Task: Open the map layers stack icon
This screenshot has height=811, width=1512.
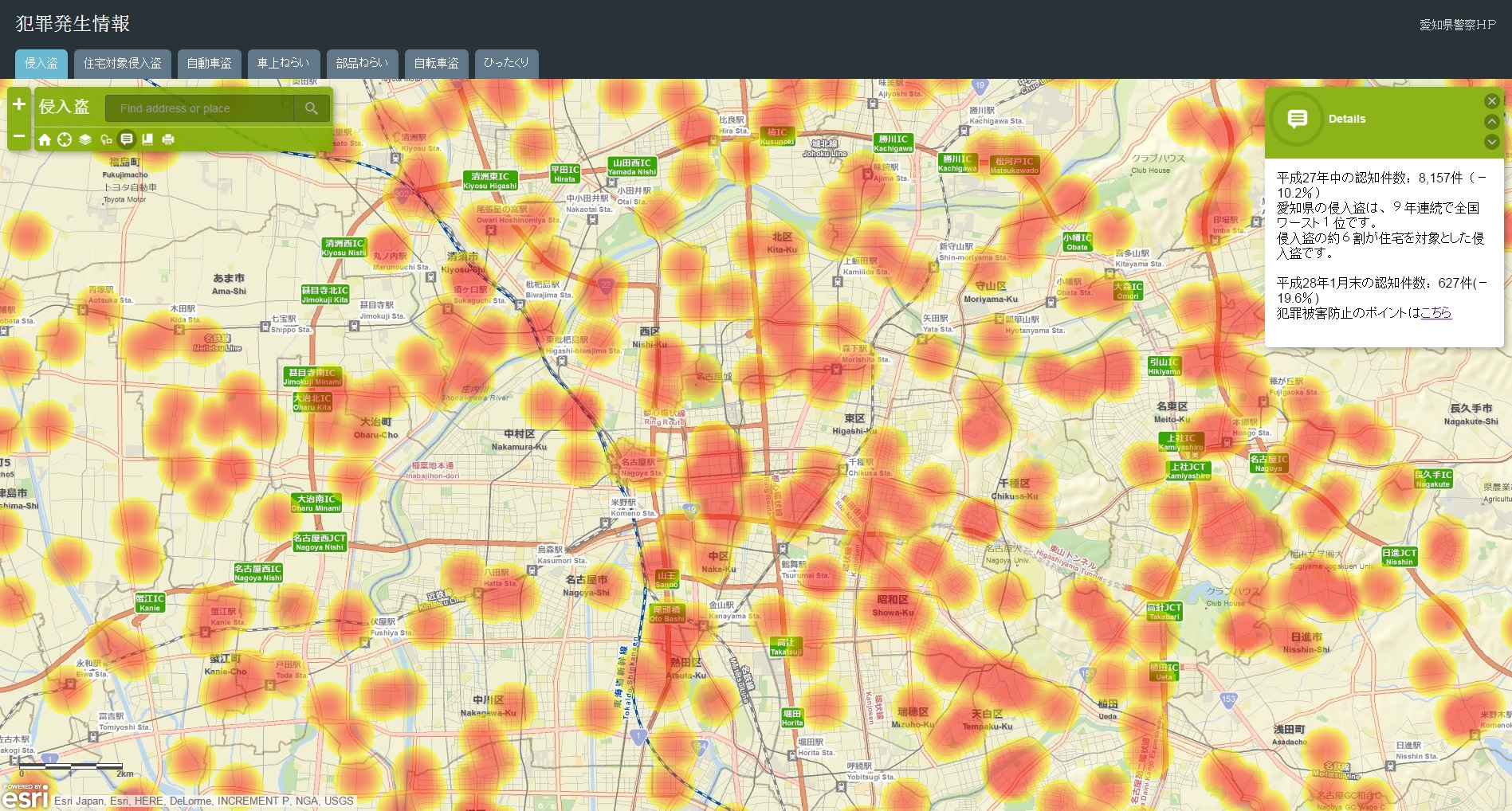Action: tap(85, 139)
